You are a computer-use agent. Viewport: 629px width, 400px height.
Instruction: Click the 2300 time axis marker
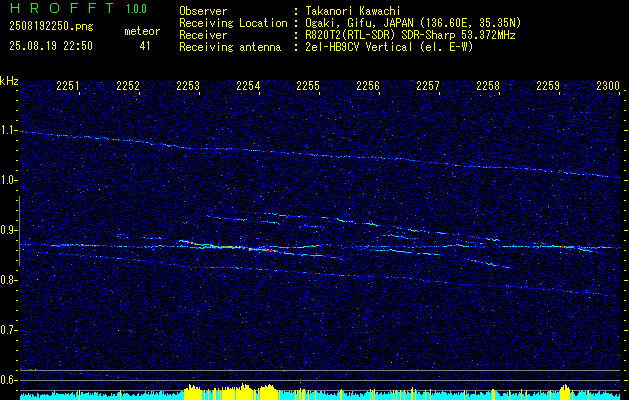[608, 85]
